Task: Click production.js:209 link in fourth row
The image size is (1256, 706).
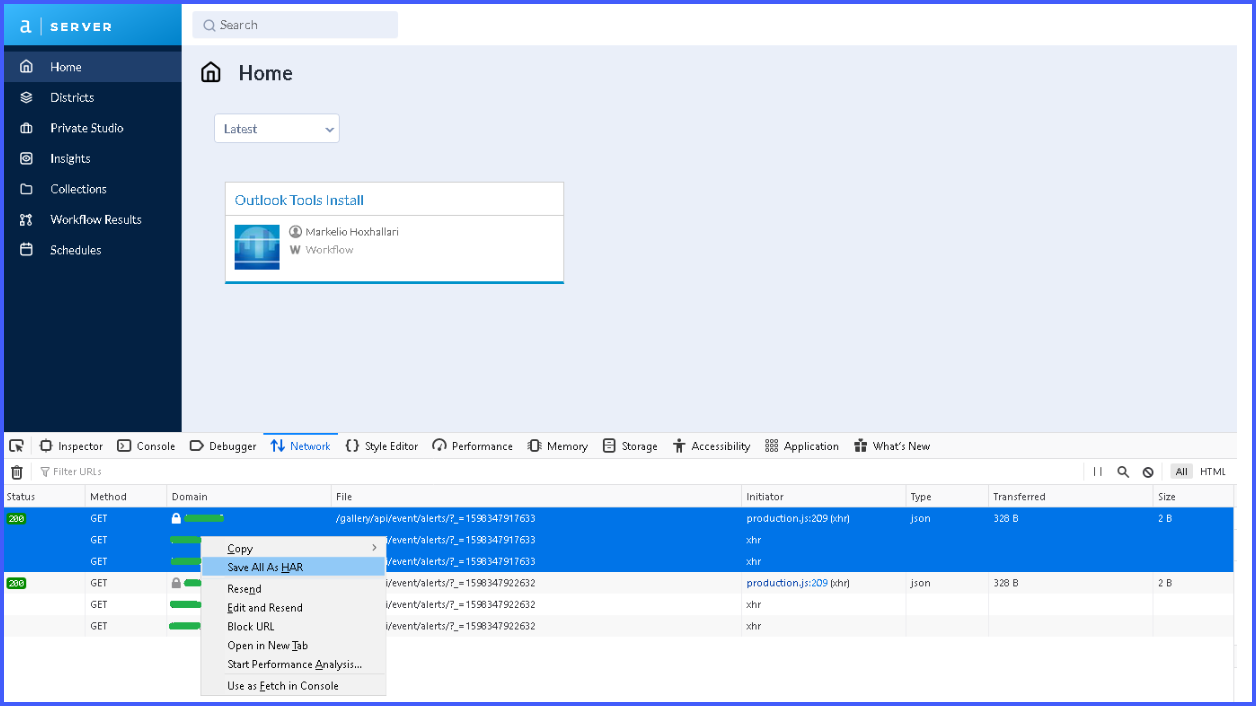Action: (787, 583)
